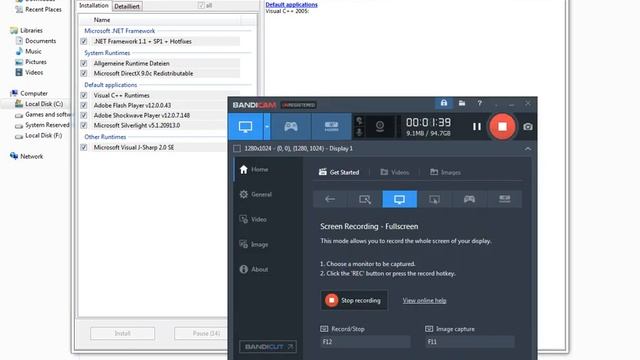Viewport: 640px width, 360px height.
Task: Click the Stop recording button
Action: pos(354,300)
